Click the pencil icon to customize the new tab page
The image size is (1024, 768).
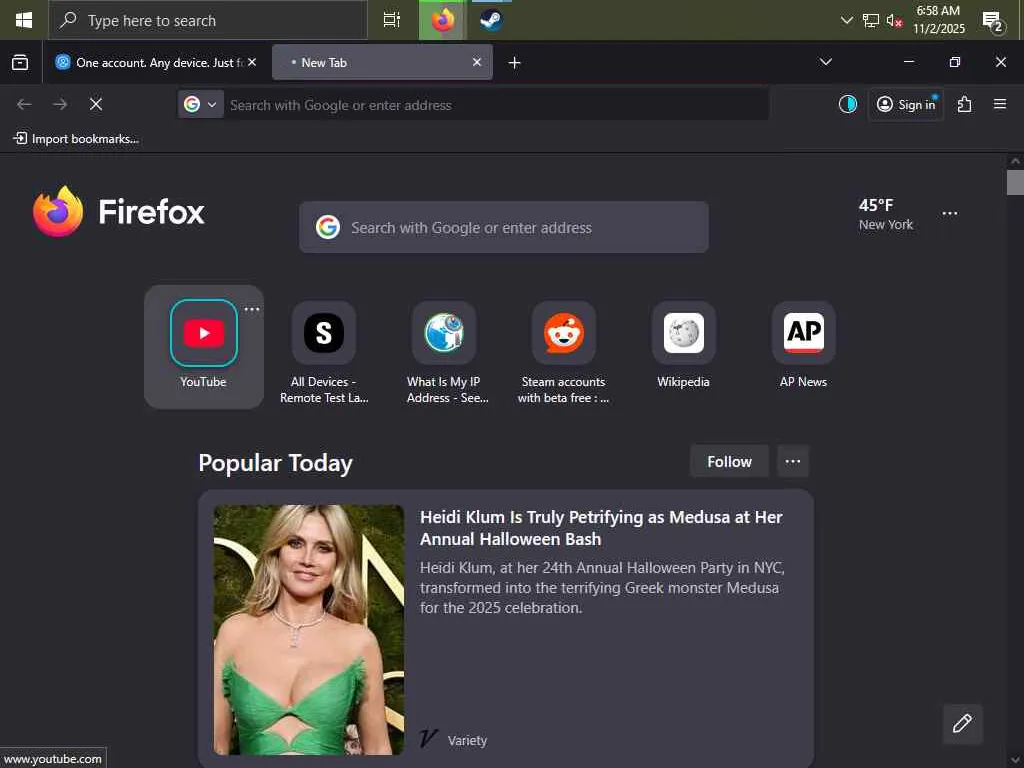[963, 724]
